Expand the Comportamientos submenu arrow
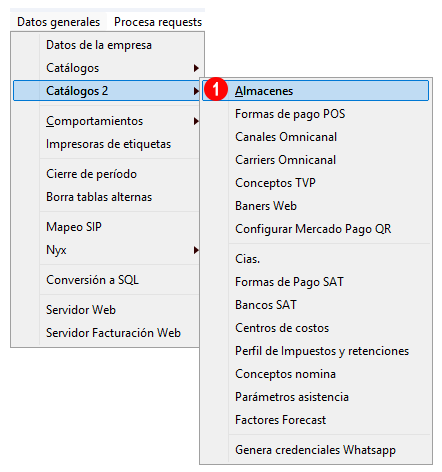 (196, 121)
